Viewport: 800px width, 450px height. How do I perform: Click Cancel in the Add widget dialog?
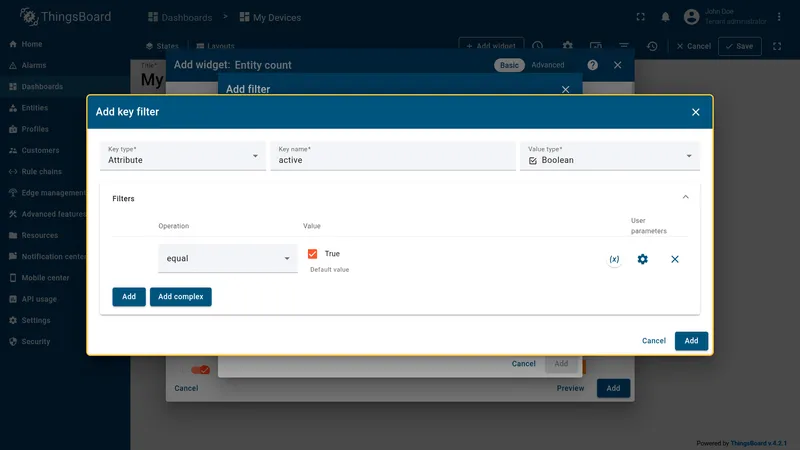click(x=186, y=388)
